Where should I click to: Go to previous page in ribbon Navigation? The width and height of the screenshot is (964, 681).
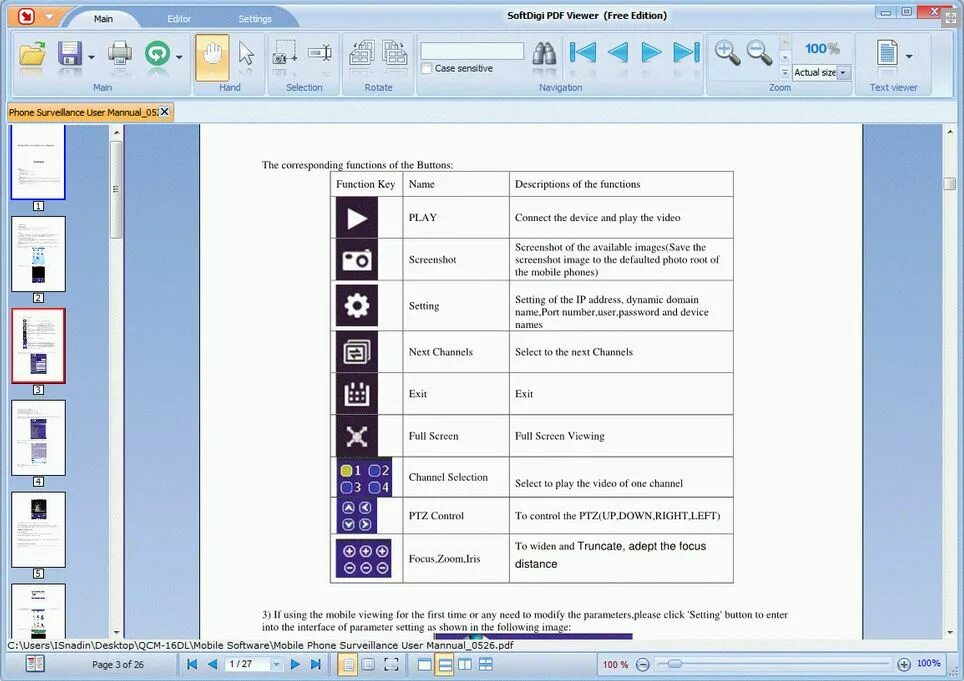coord(617,53)
